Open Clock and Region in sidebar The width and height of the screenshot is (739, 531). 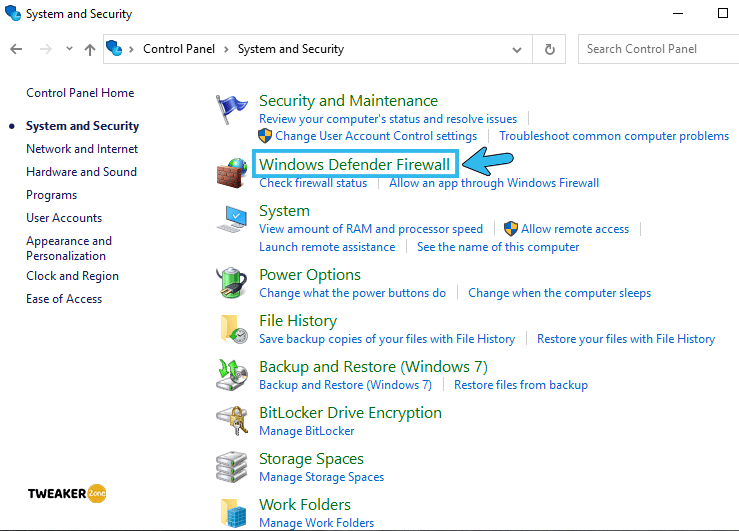click(73, 276)
